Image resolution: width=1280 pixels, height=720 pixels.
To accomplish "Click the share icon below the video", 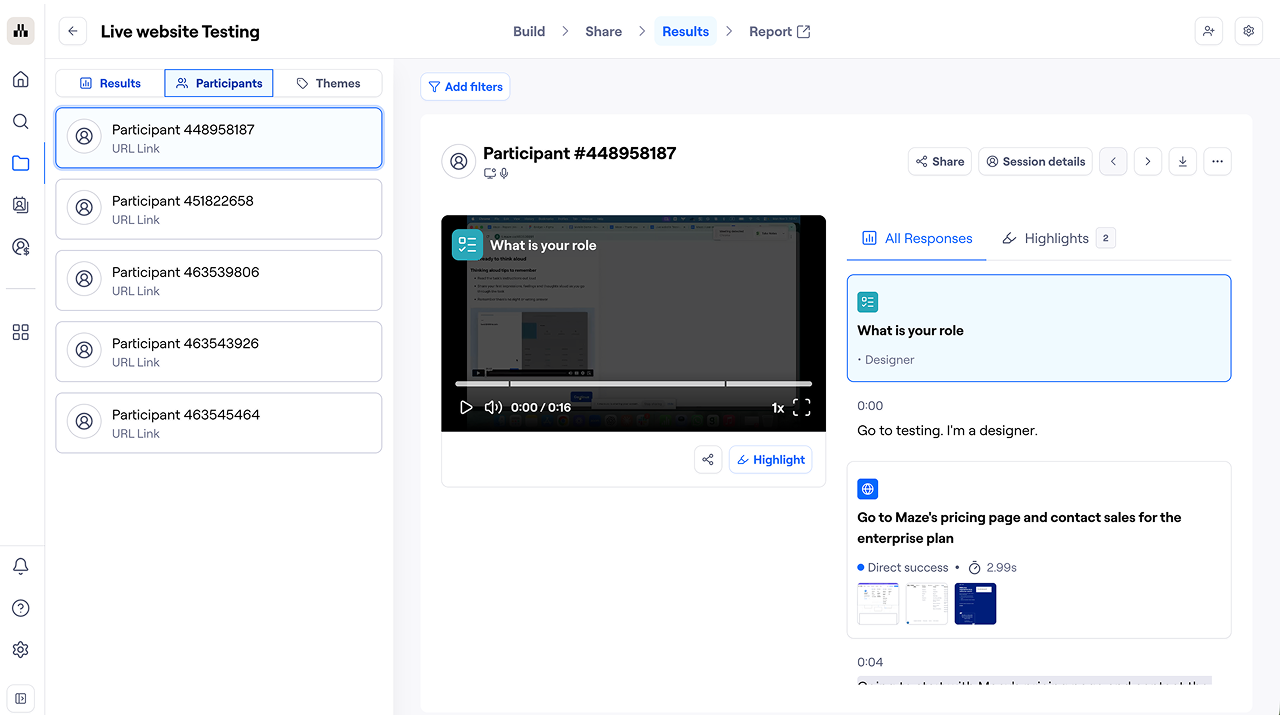I will coord(708,459).
